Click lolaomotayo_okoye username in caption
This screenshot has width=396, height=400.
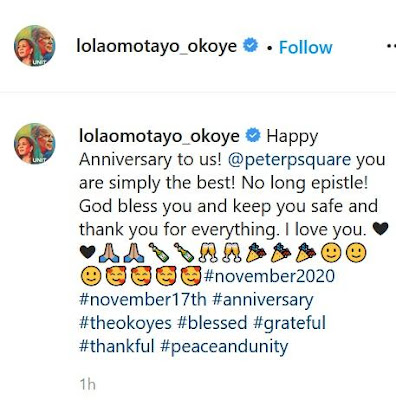(159, 136)
